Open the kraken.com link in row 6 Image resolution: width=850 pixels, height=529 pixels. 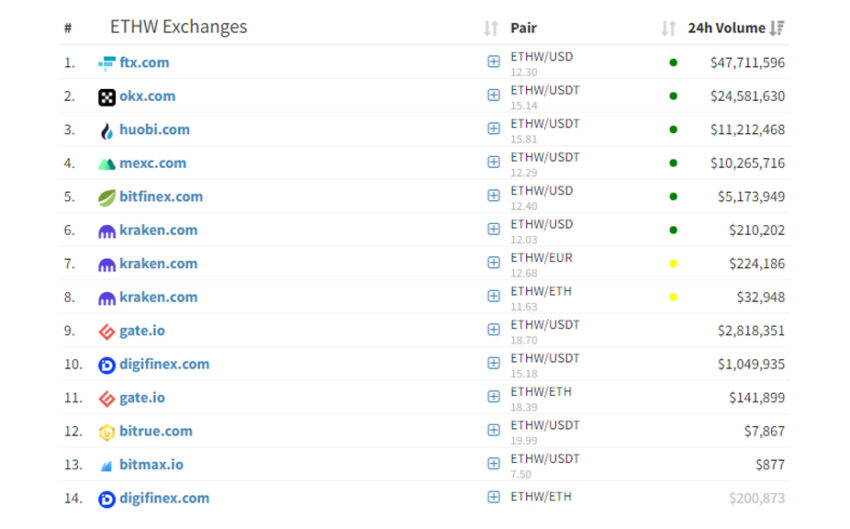[158, 230]
